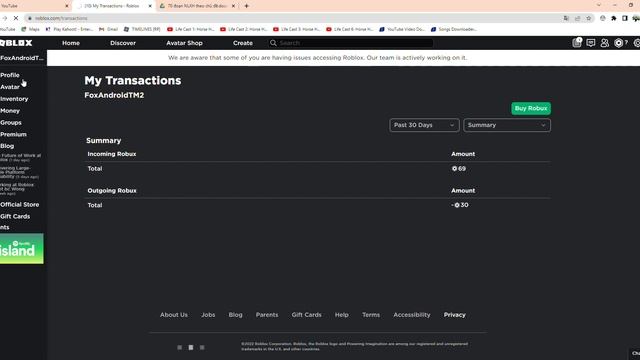Open the notifications icon in Roblox header

tap(577, 43)
